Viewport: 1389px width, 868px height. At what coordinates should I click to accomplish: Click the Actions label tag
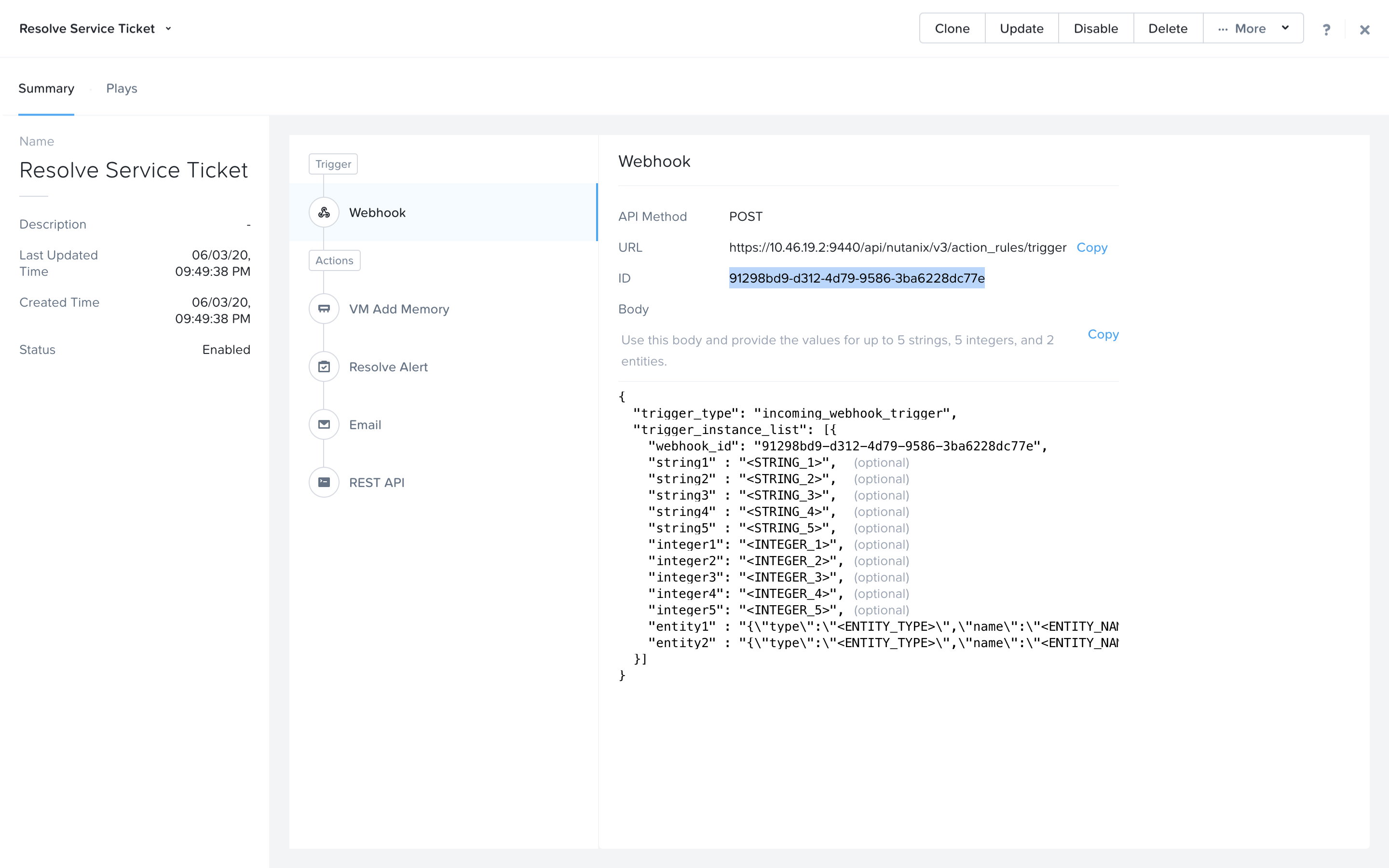point(334,260)
